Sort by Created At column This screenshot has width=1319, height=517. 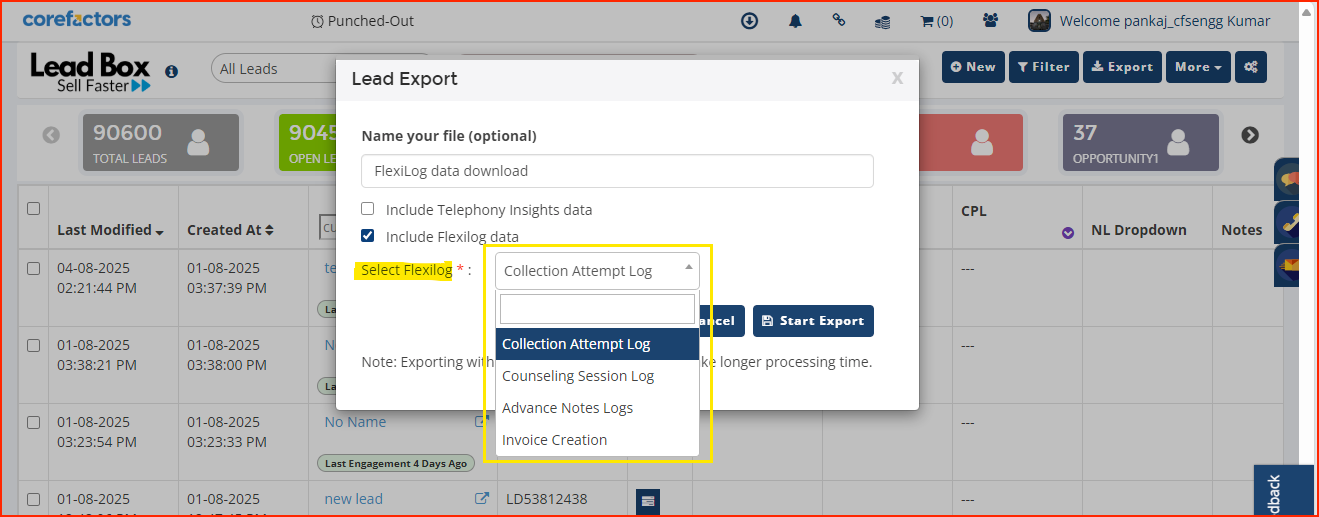[230, 230]
